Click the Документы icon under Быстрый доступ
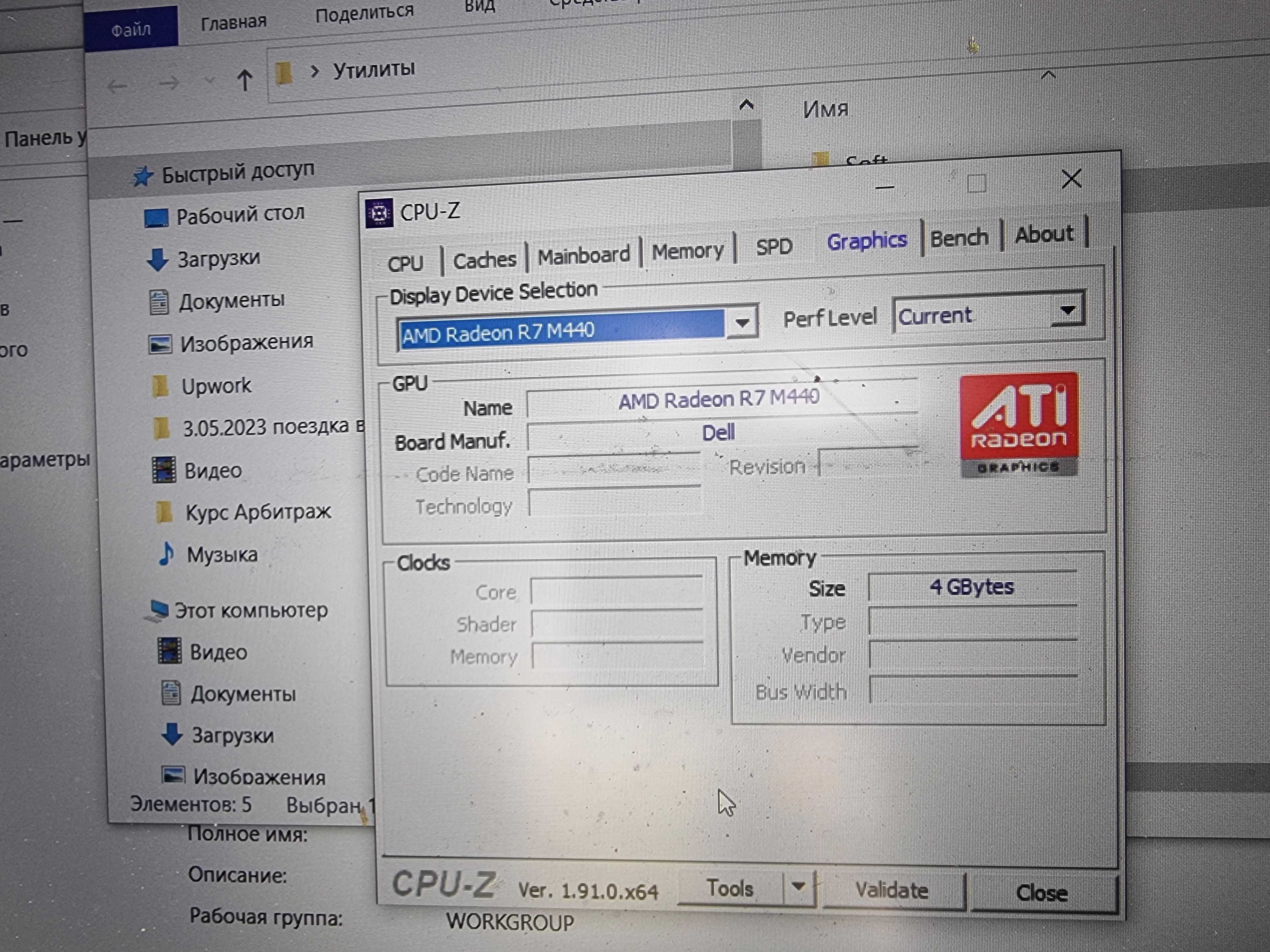The height and width of the screenshot is (952, 1270). point(159,302)
